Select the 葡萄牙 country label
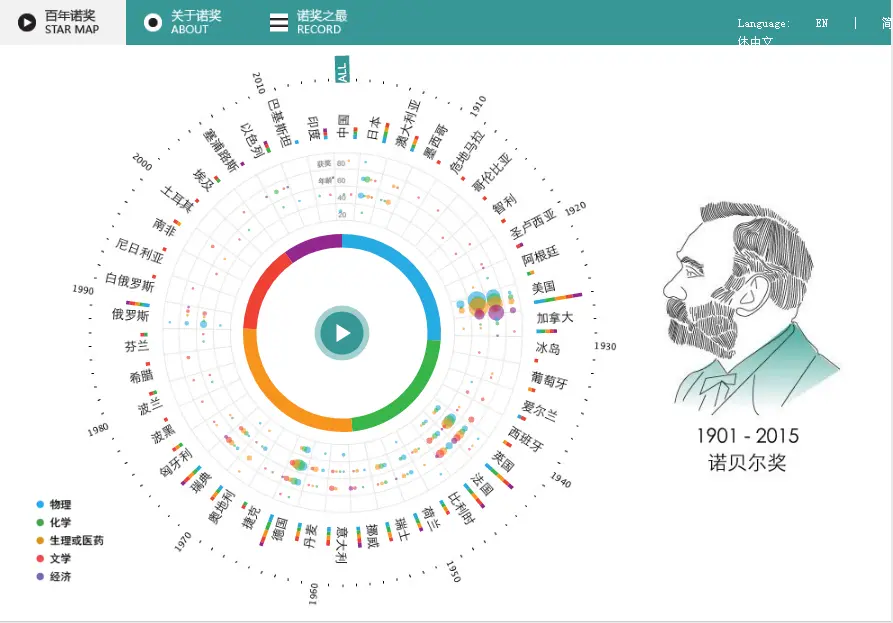This screenshot has width=893, height=623. [x=549, y=379]
